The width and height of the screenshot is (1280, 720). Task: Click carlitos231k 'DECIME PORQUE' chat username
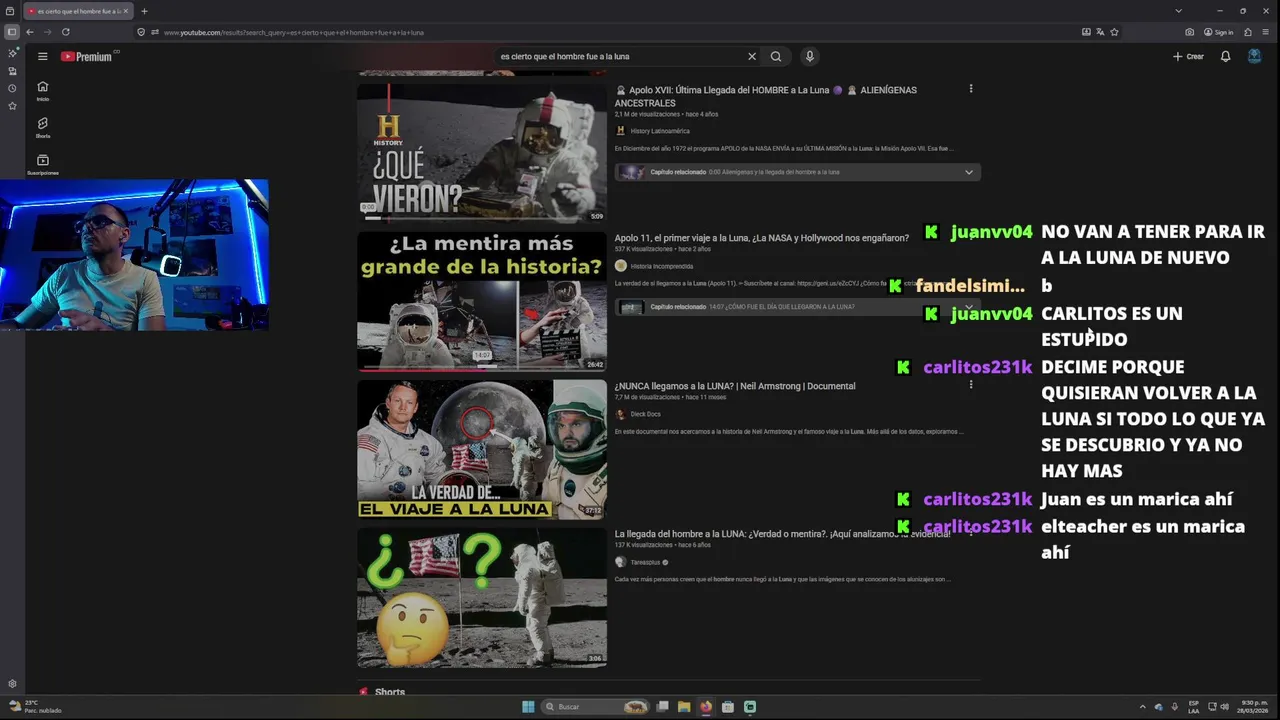coord(977,367)
